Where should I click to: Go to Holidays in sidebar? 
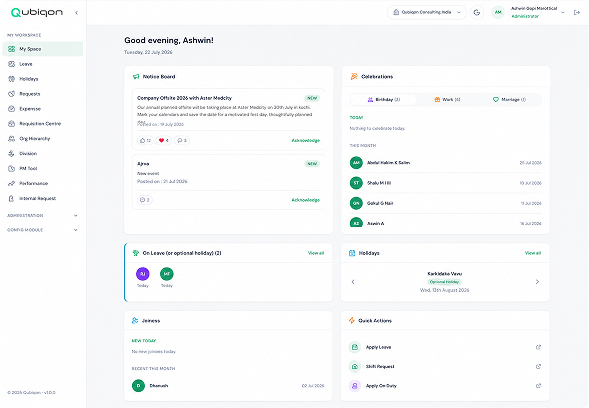click(42, 79)
